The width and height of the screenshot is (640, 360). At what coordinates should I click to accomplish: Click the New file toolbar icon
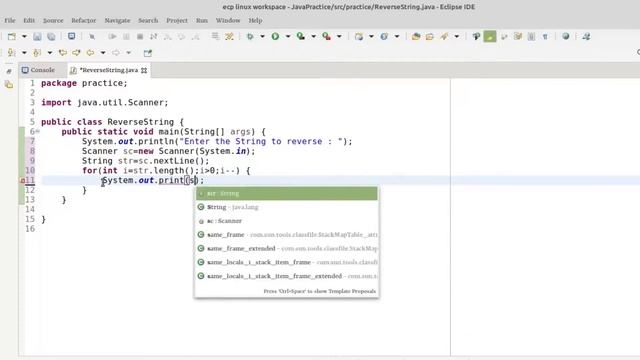coord(12,37)
